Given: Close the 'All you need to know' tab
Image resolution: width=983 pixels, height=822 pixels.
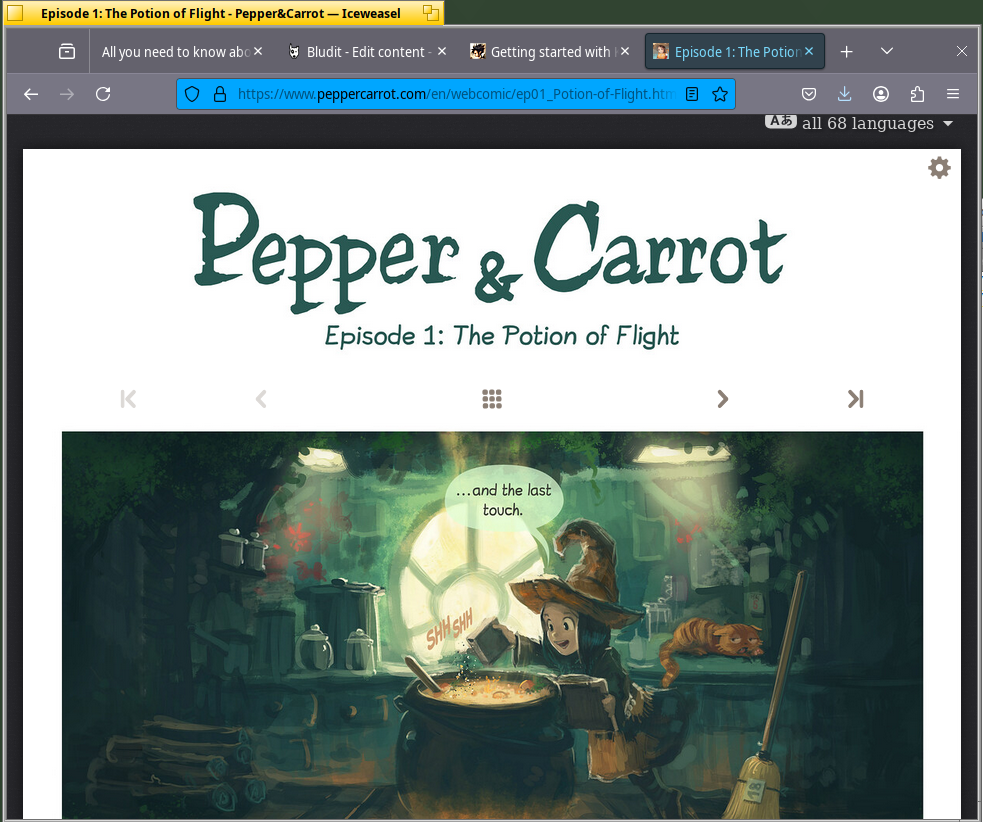Looking at the screenshot, I should tap(258, 51).
